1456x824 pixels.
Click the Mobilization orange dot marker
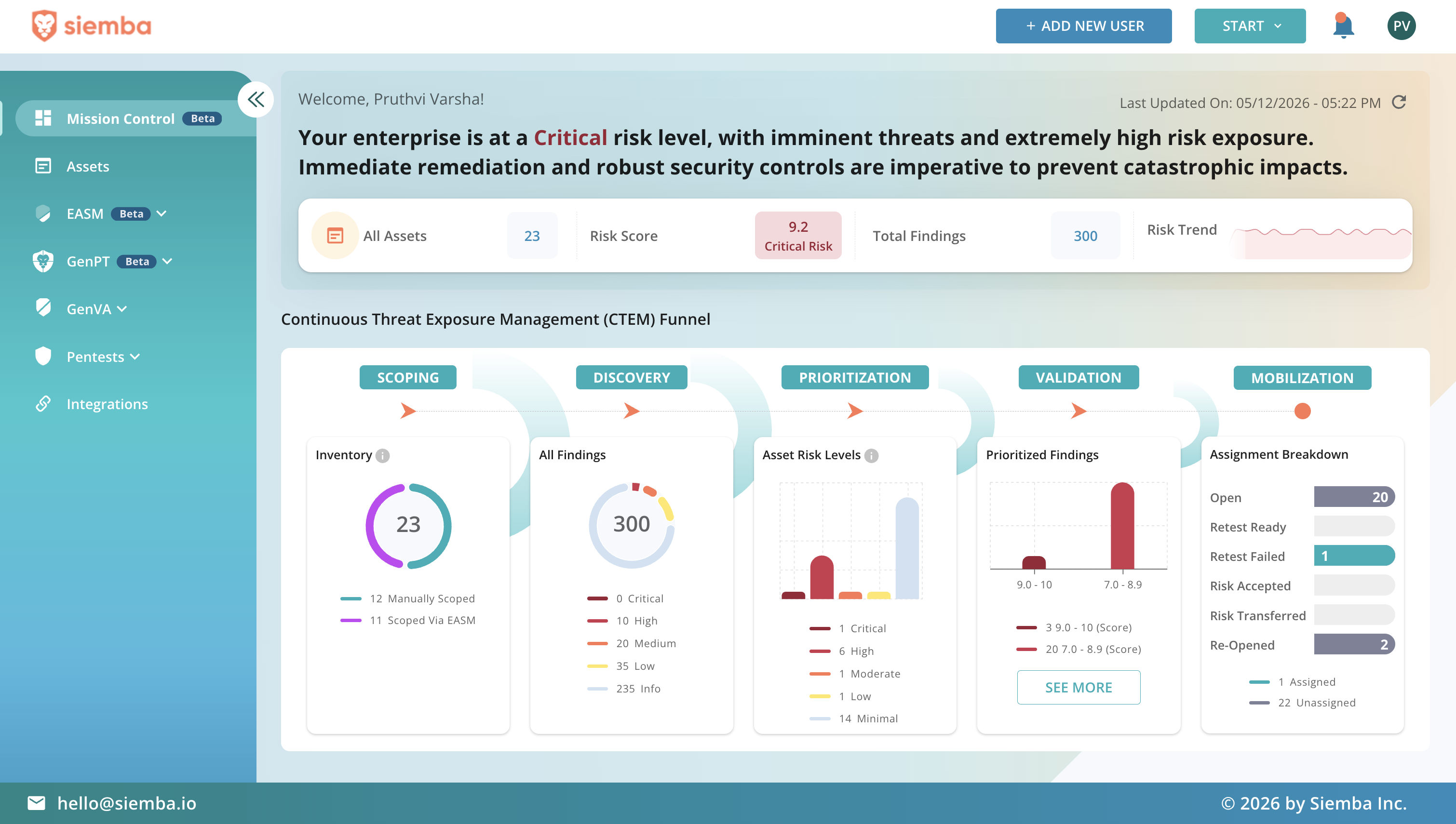[1303, 411]
